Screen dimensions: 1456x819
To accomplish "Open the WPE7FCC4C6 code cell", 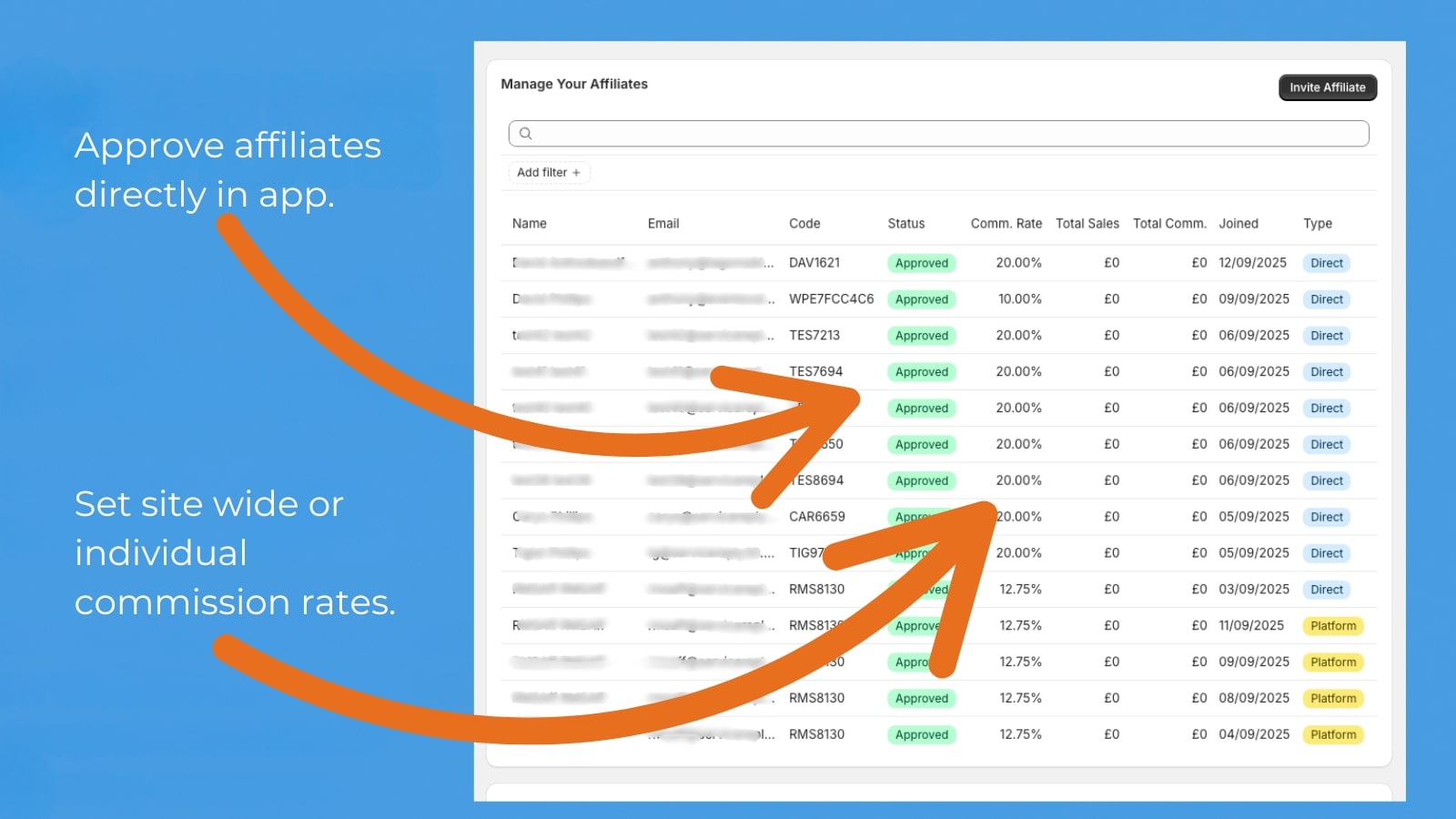I will 832,299.
